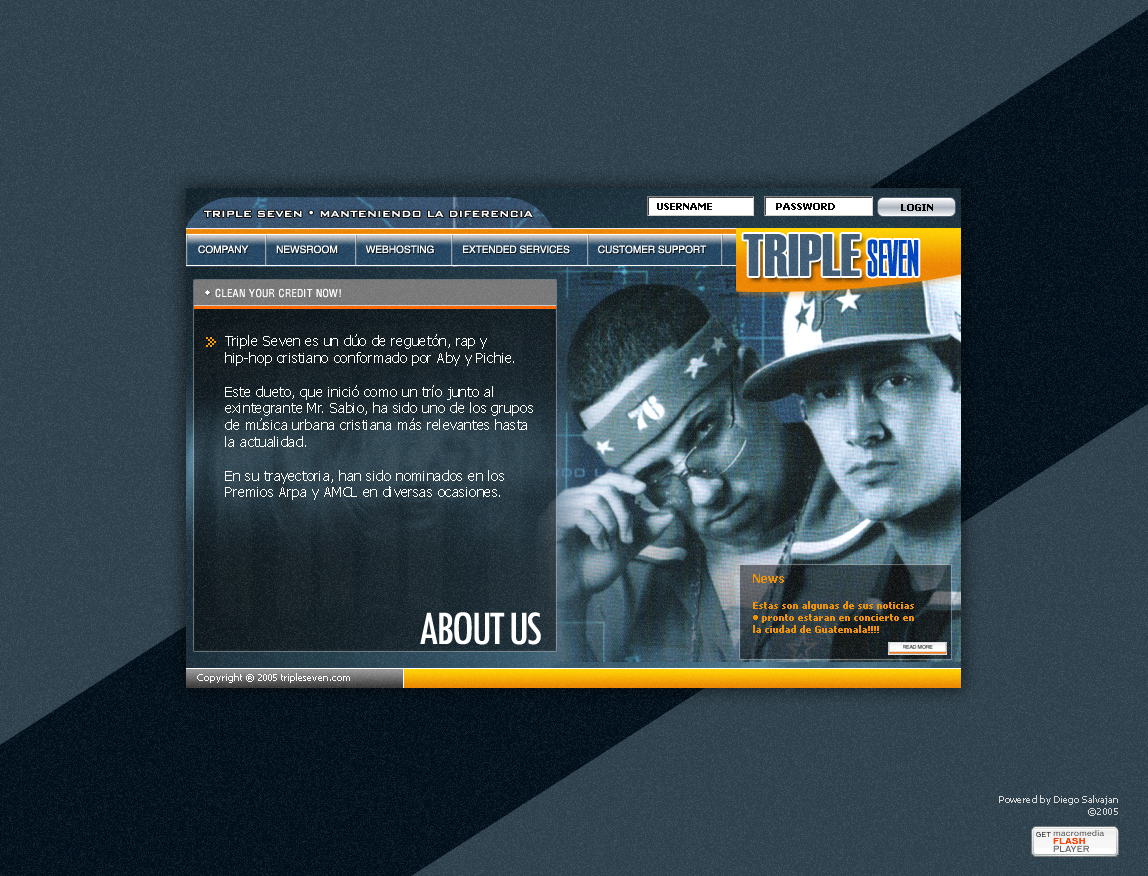
Task: Click the Get Macromedia Flash Player badge
Action: 1074,842
